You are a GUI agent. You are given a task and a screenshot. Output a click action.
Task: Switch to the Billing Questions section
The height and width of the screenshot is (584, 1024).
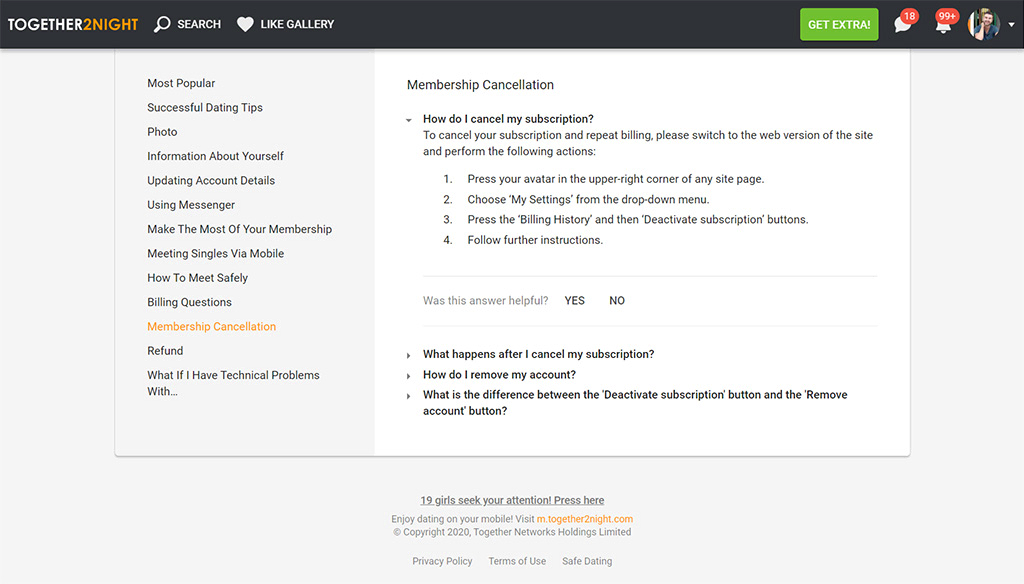tap(189, 301)
